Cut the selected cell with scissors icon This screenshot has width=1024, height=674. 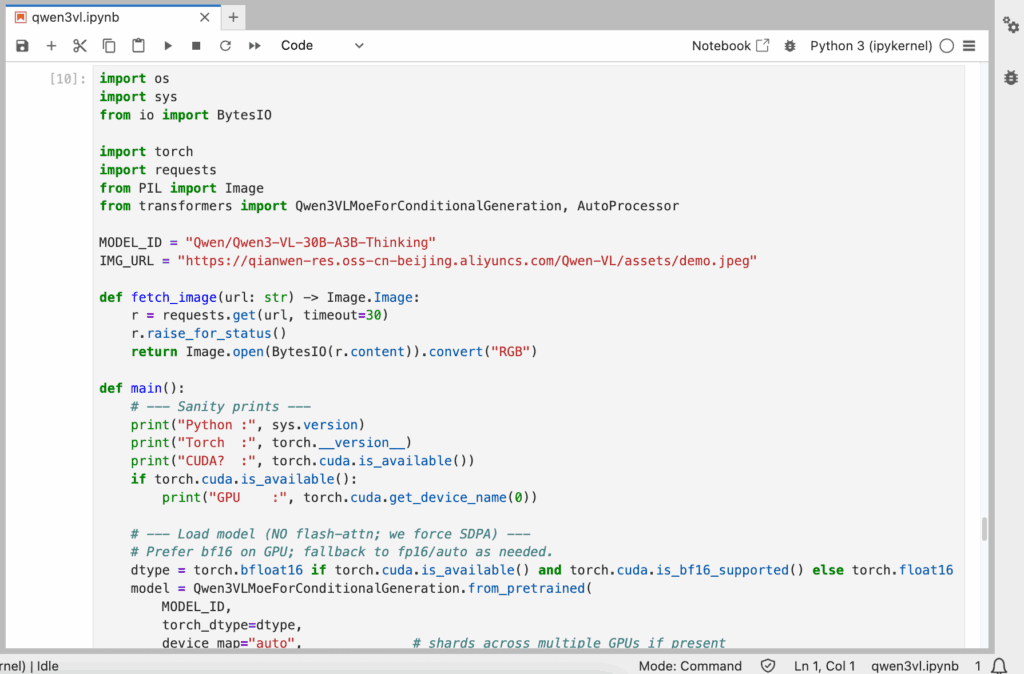(x=80, y=46)
